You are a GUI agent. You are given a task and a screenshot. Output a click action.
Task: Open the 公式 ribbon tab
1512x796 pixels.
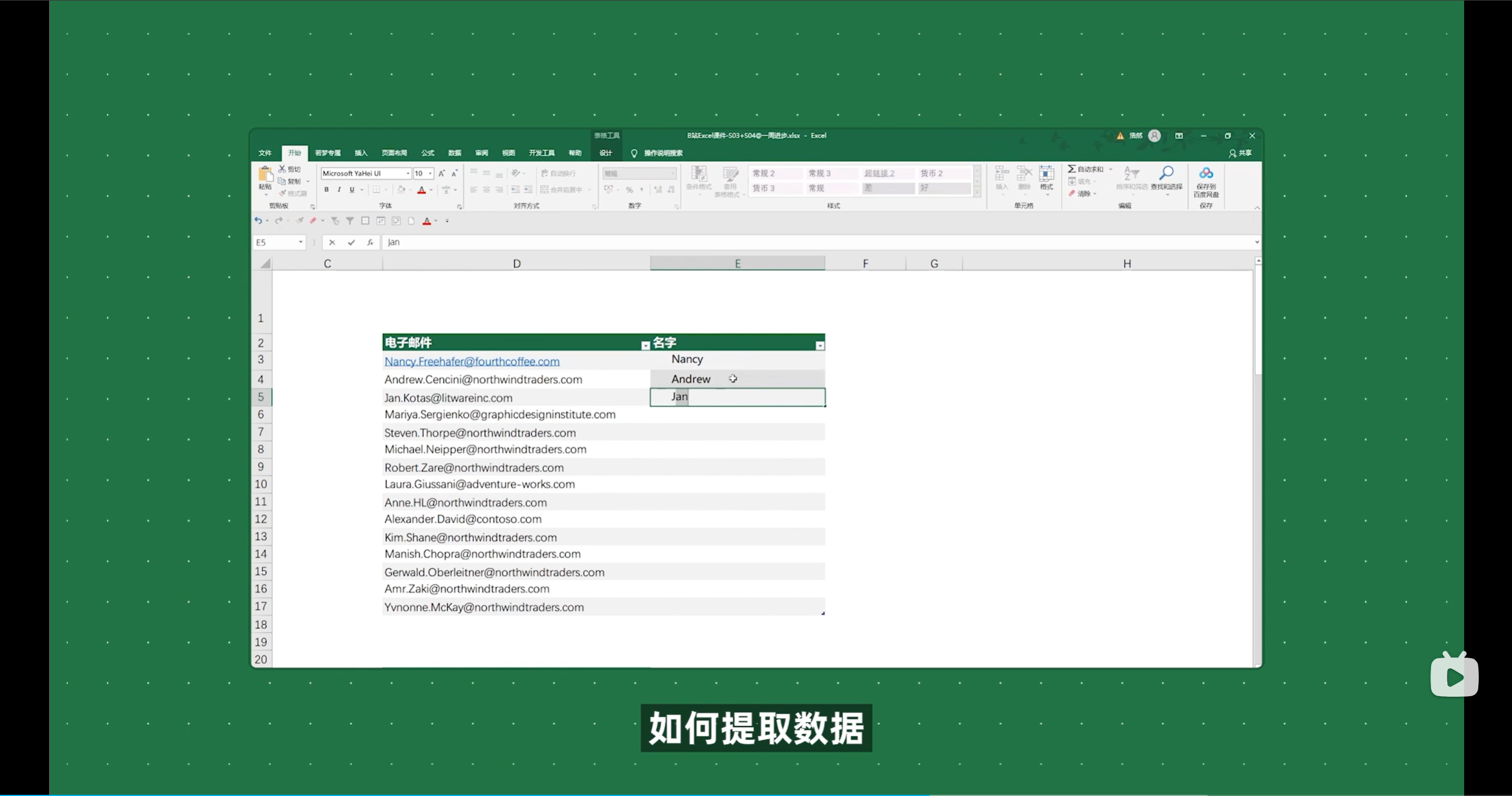pyautogui.click(x=427, y=153)
